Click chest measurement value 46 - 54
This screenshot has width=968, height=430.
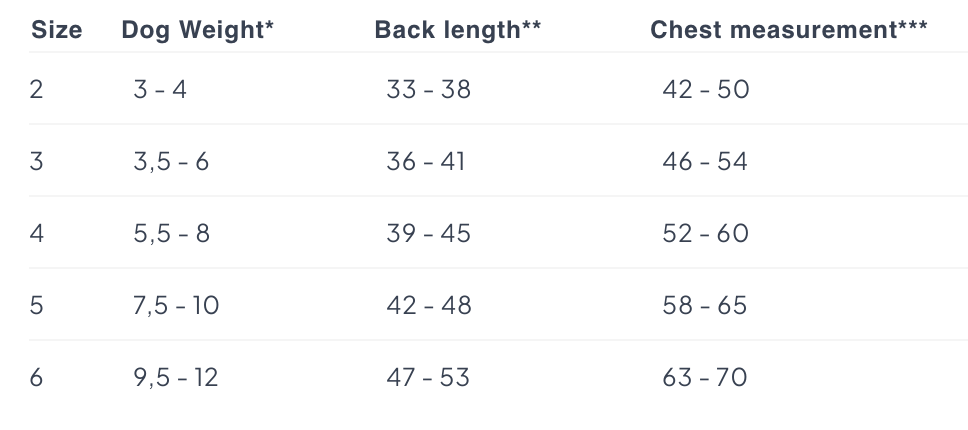[x=705, y=162]
